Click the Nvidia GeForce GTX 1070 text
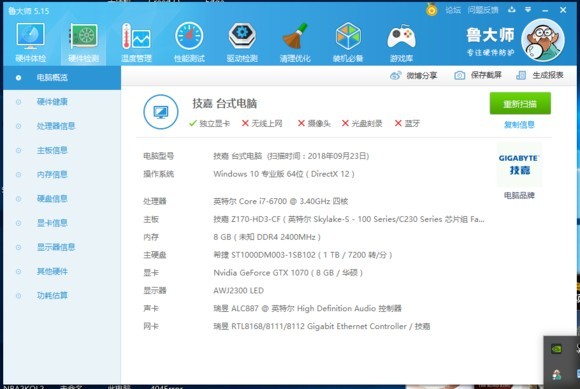The width and height of the screenshot is (580, 389). point(288,273)
